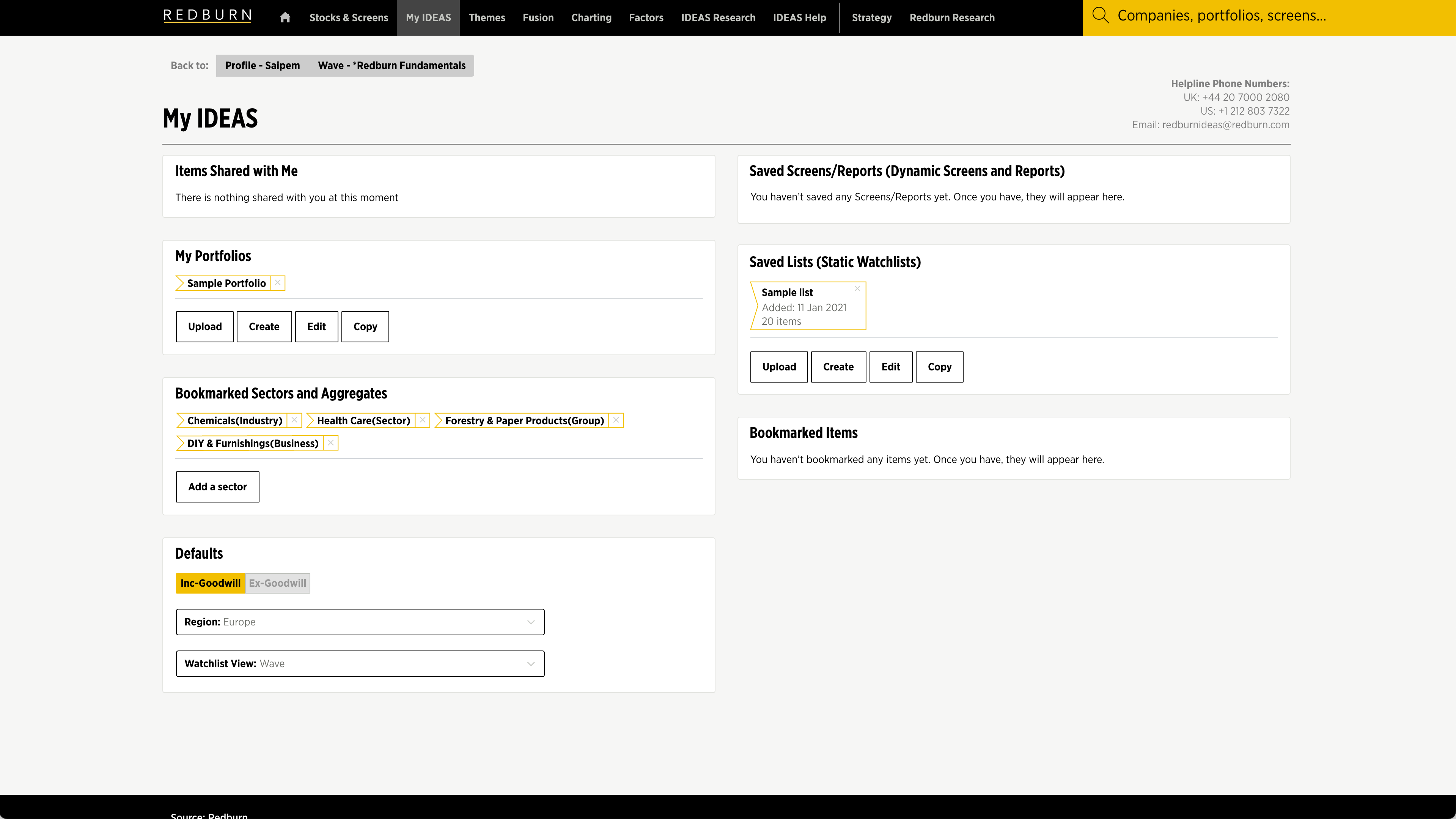The image size is (1456, 819).
Task: Remove Forestry & Paper Products bookmark X
Action: point(616,420)
